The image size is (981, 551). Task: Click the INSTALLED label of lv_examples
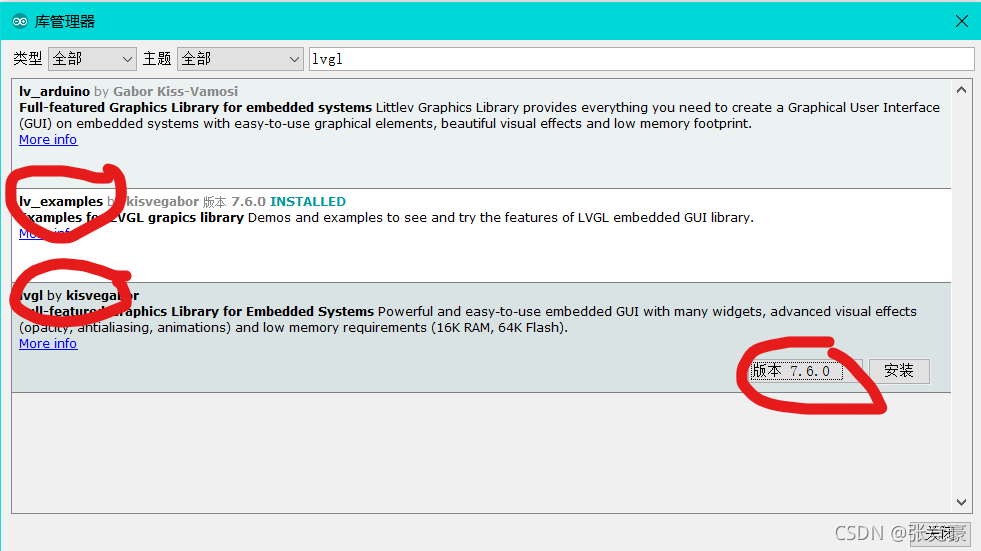(x=308, y=201)
